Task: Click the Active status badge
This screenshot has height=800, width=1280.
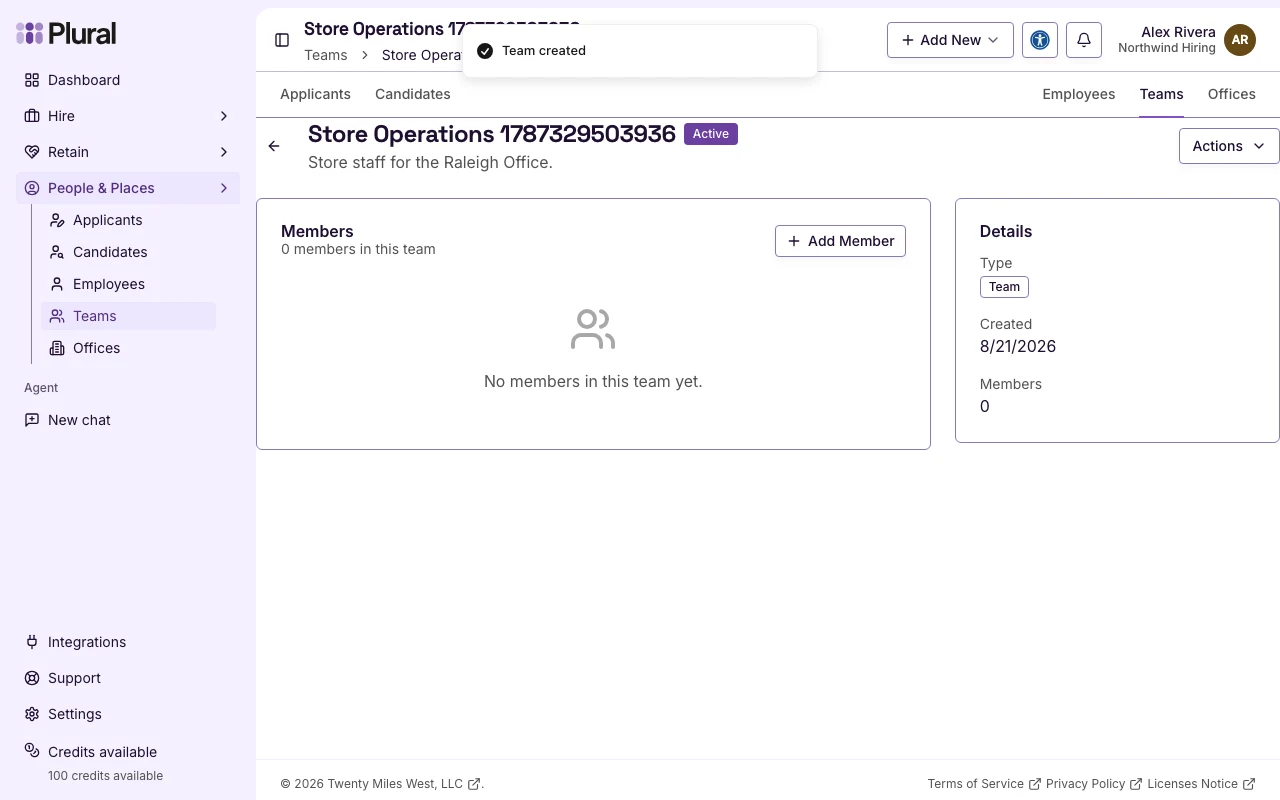Action: click(x=711, y=134)
